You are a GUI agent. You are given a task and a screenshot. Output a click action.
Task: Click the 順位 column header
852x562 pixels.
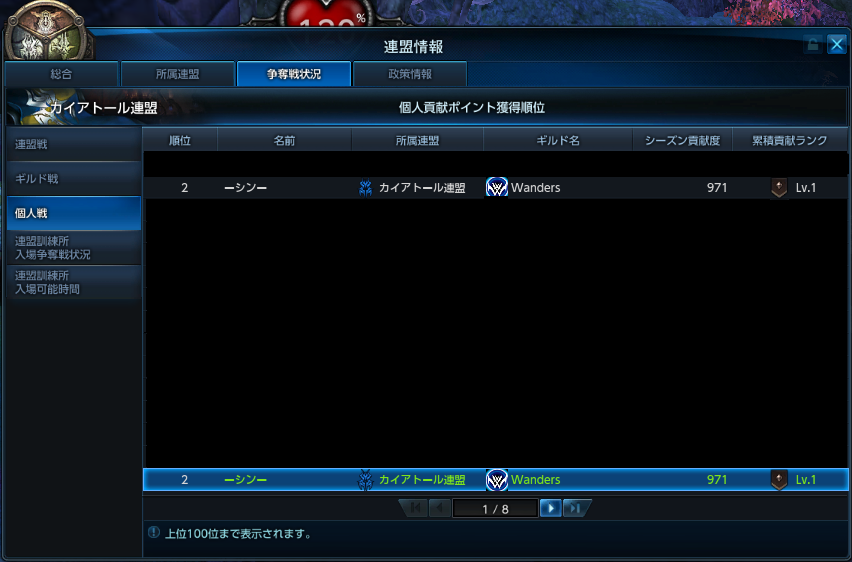(180, 141)
